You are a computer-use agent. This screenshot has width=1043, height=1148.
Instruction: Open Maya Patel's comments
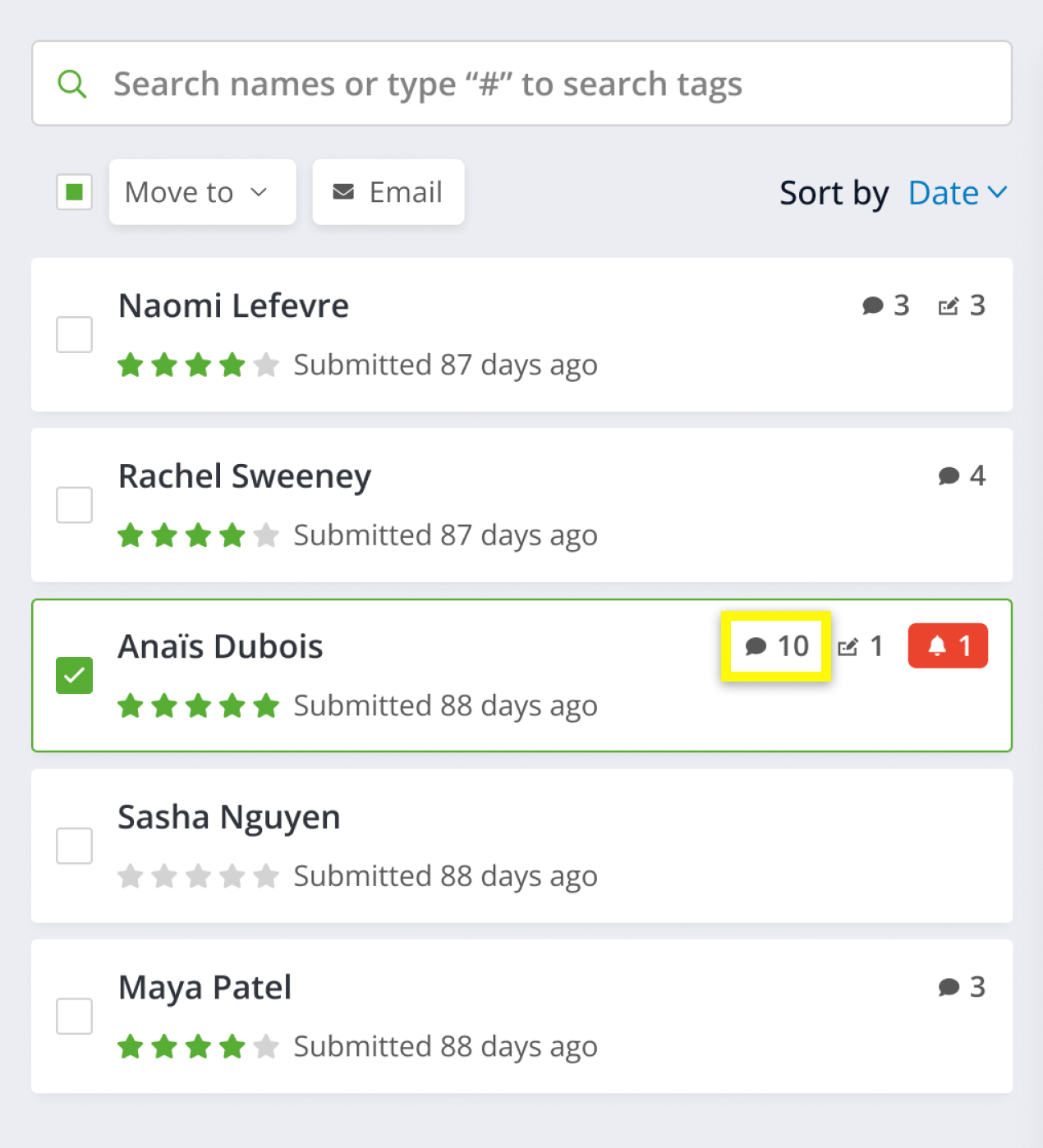[950, 986]
